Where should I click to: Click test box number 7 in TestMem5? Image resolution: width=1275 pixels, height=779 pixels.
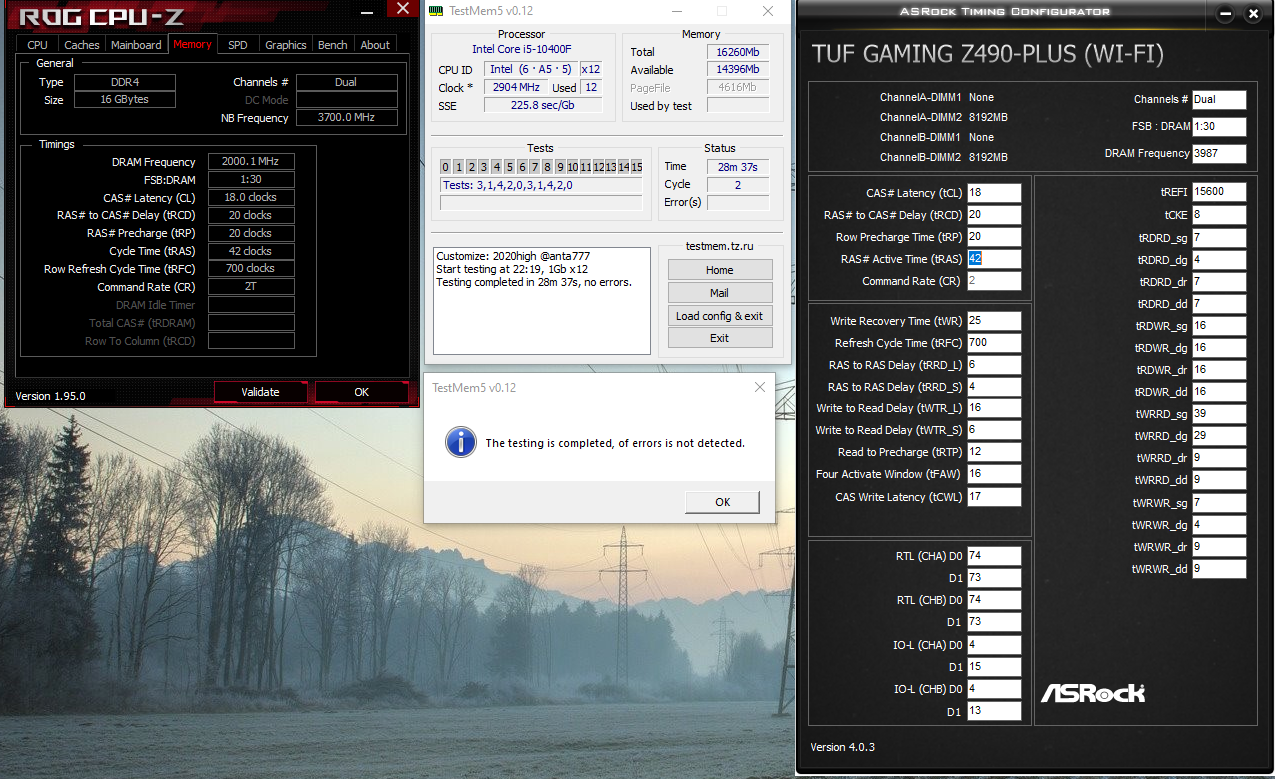(535, 167)
